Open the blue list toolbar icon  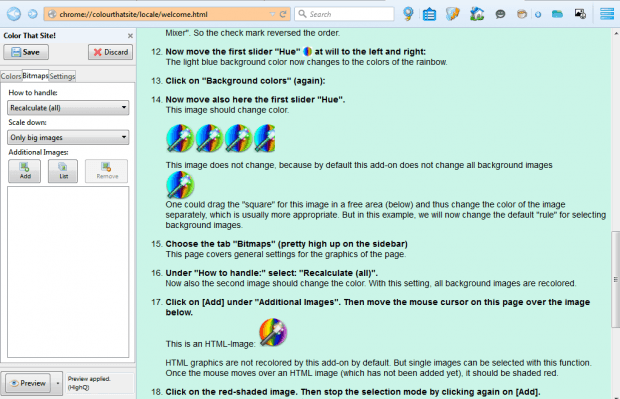(429, 15)
